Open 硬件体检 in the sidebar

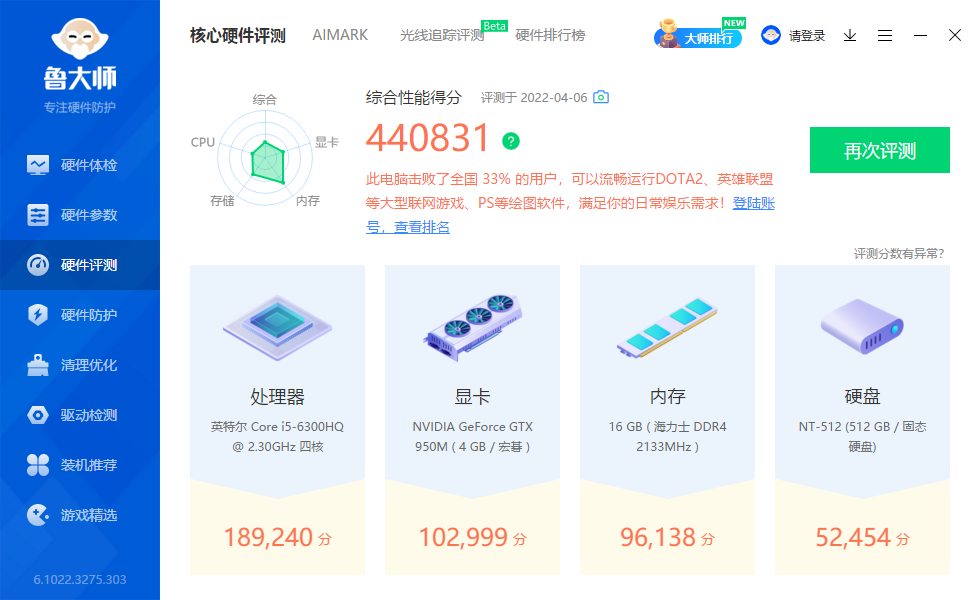(80, 165)
